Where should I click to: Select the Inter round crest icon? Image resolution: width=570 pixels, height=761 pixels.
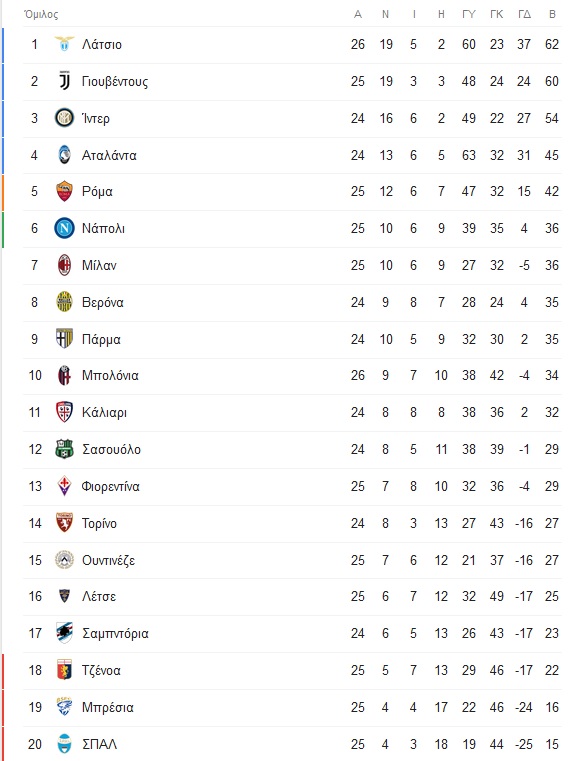pyautogui.click(x=64, y=118)
